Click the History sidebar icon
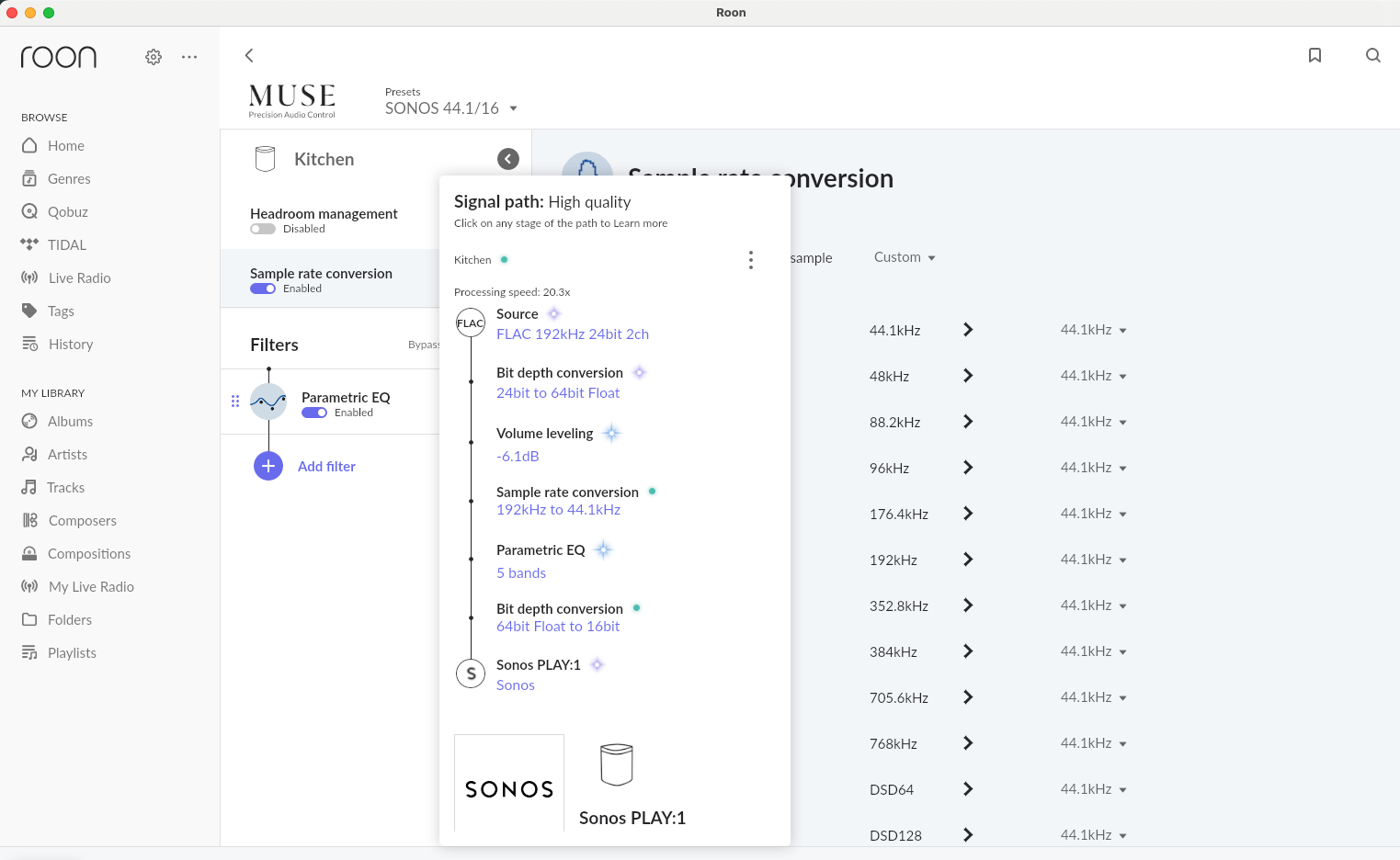 (29, 344)
